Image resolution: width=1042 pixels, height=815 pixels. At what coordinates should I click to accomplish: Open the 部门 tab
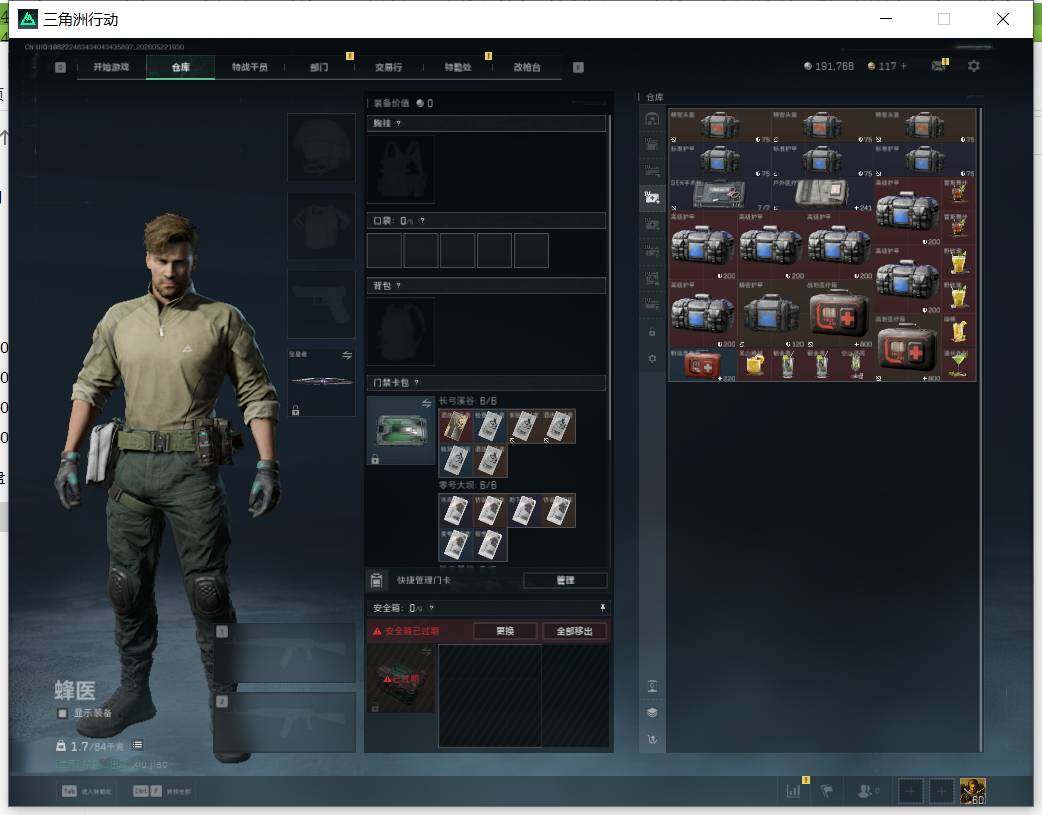pos(319,67)
